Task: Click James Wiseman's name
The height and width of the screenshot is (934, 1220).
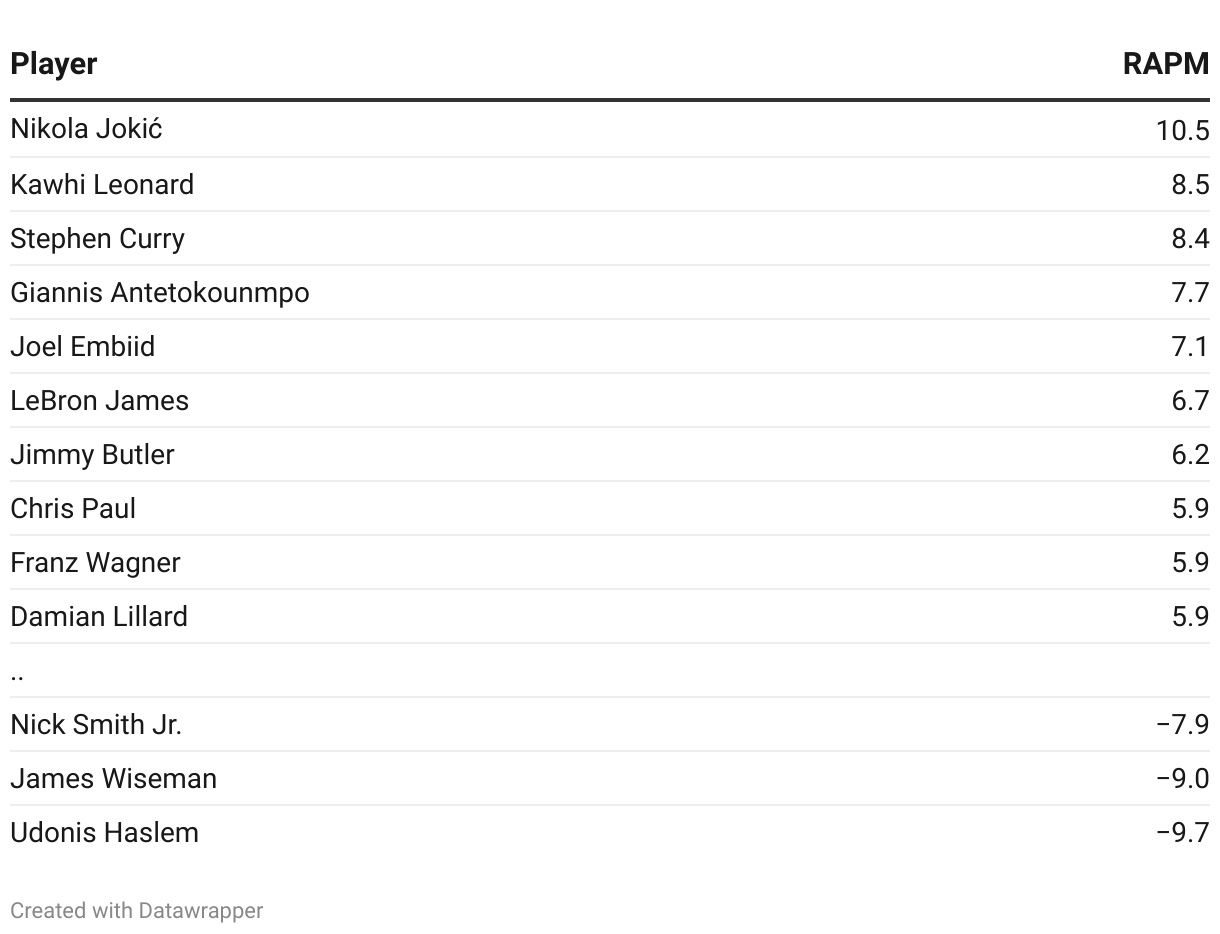Action: [114, 779]
